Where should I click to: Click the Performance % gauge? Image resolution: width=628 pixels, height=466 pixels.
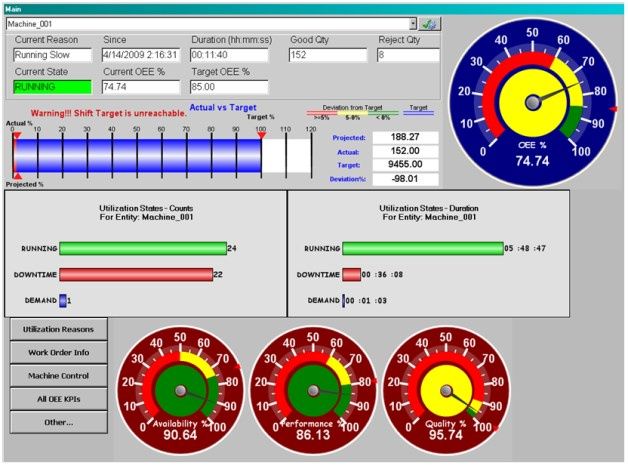coord(313,390)
